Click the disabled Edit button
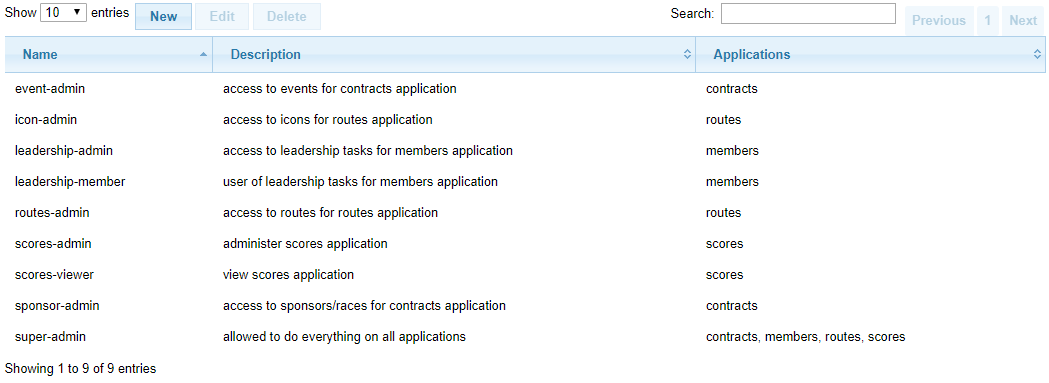This screenshot has height=383, width=1049. (x=222, y=17)
